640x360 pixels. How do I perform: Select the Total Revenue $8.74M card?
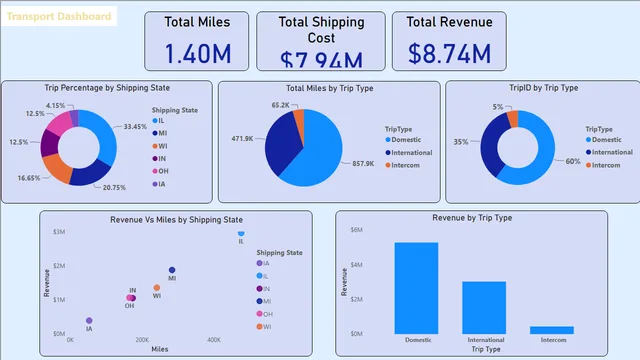(x=449, y=41)
